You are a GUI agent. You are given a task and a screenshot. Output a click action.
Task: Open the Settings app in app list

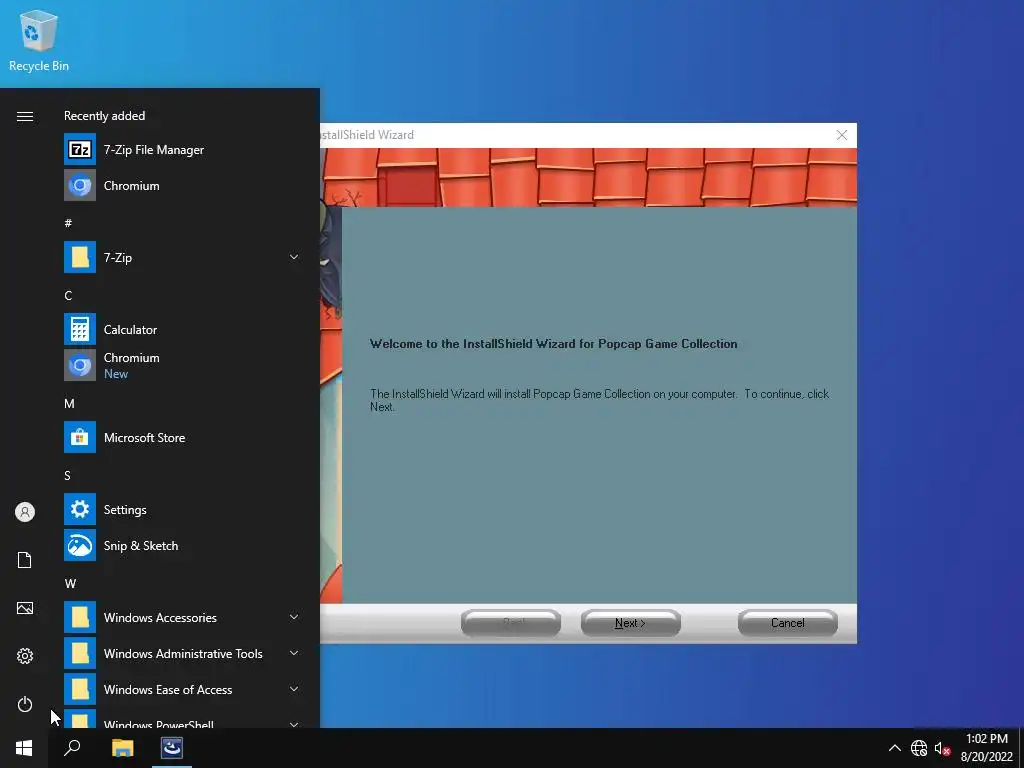pyautogui.click(x=183, y=509)
